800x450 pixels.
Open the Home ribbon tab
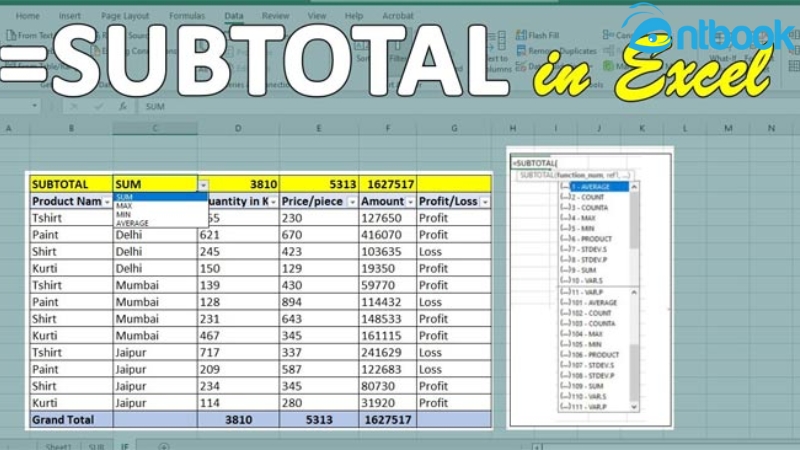coord(28,16)
